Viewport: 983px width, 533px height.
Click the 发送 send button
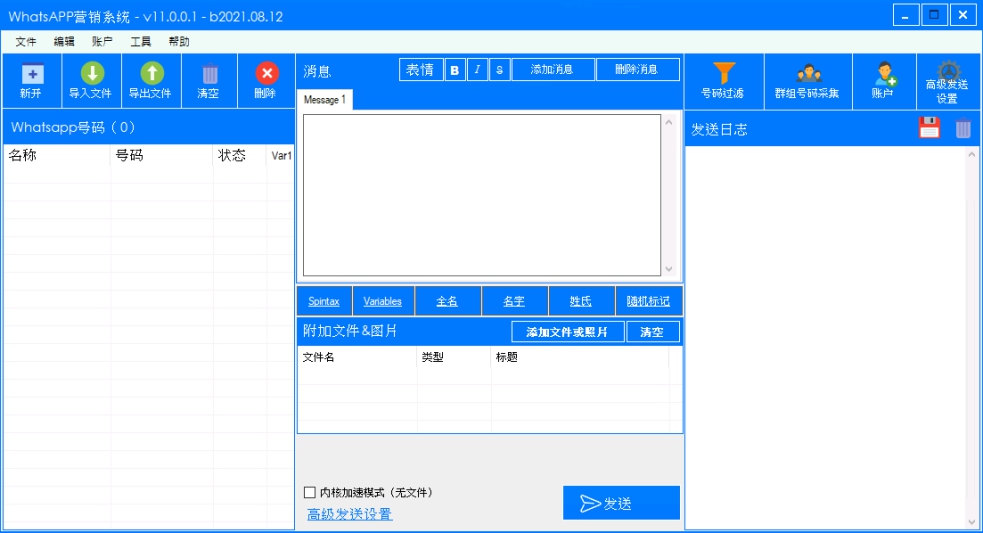pos(621,503)
